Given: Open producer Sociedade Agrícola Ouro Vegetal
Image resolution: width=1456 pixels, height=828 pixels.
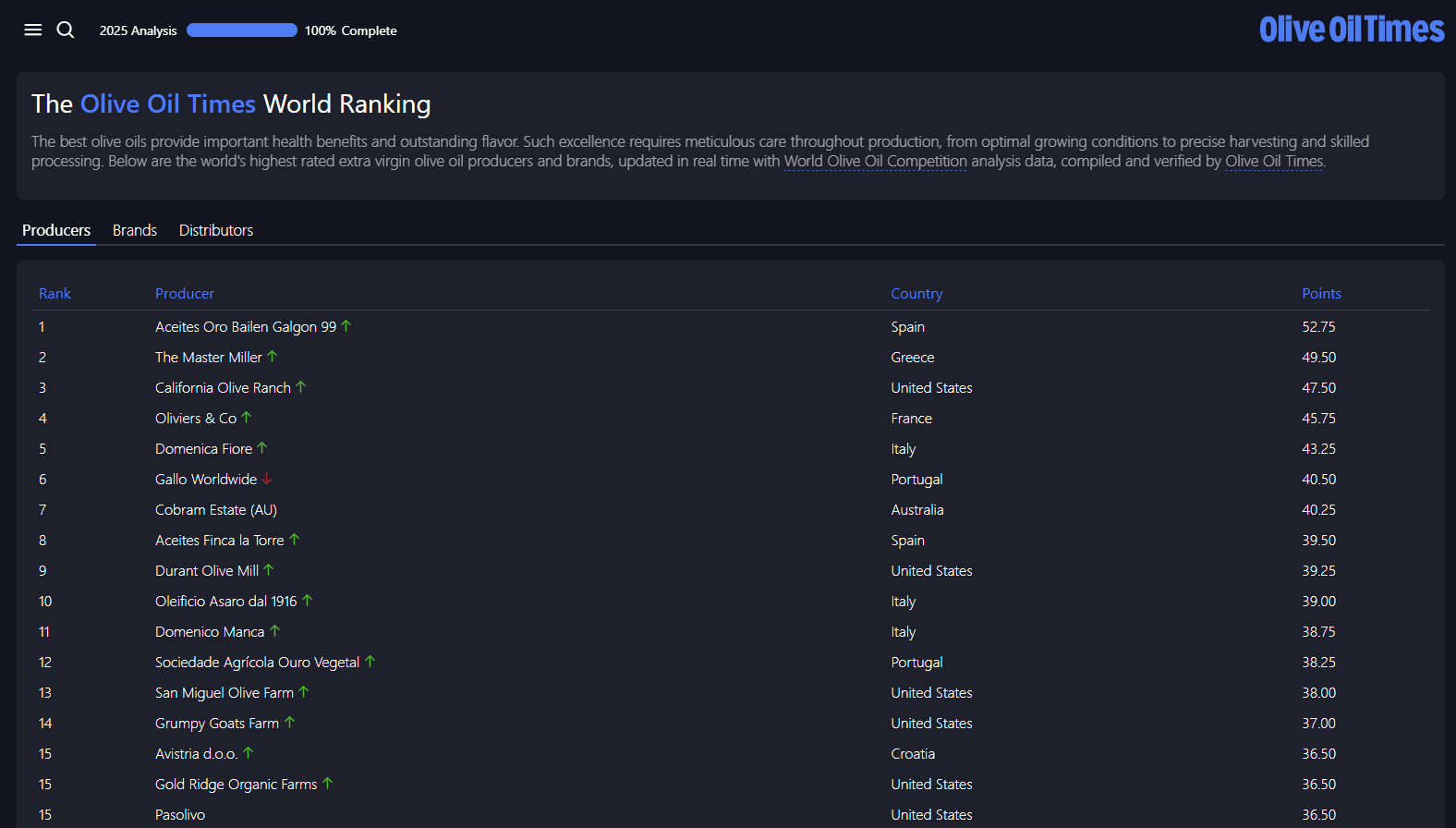Looking at the screenshot, I should pyautogui.click(x=258, y=663).
